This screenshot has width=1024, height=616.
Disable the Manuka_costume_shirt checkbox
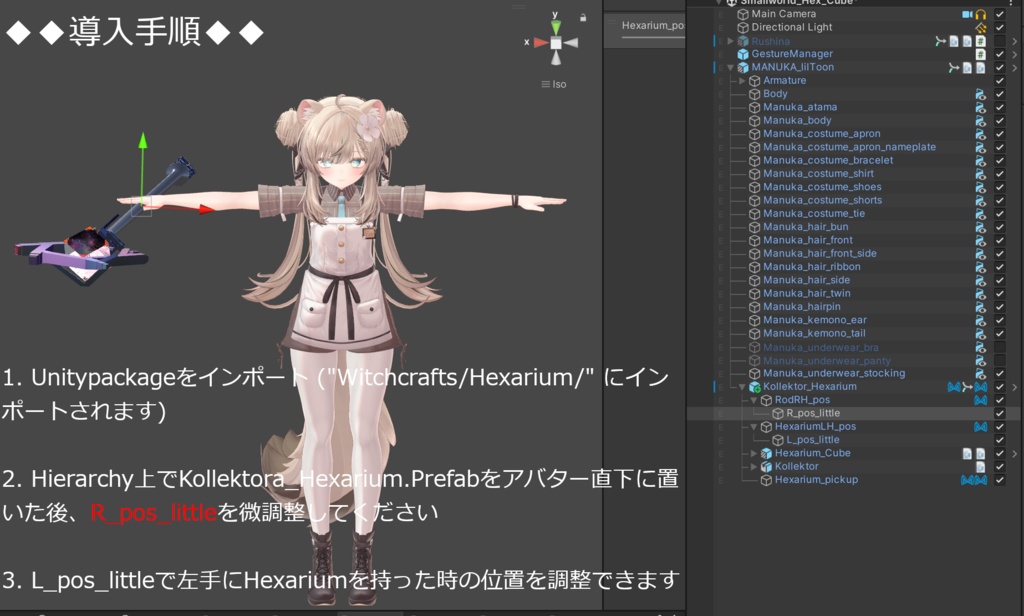tap(1000, 173)
